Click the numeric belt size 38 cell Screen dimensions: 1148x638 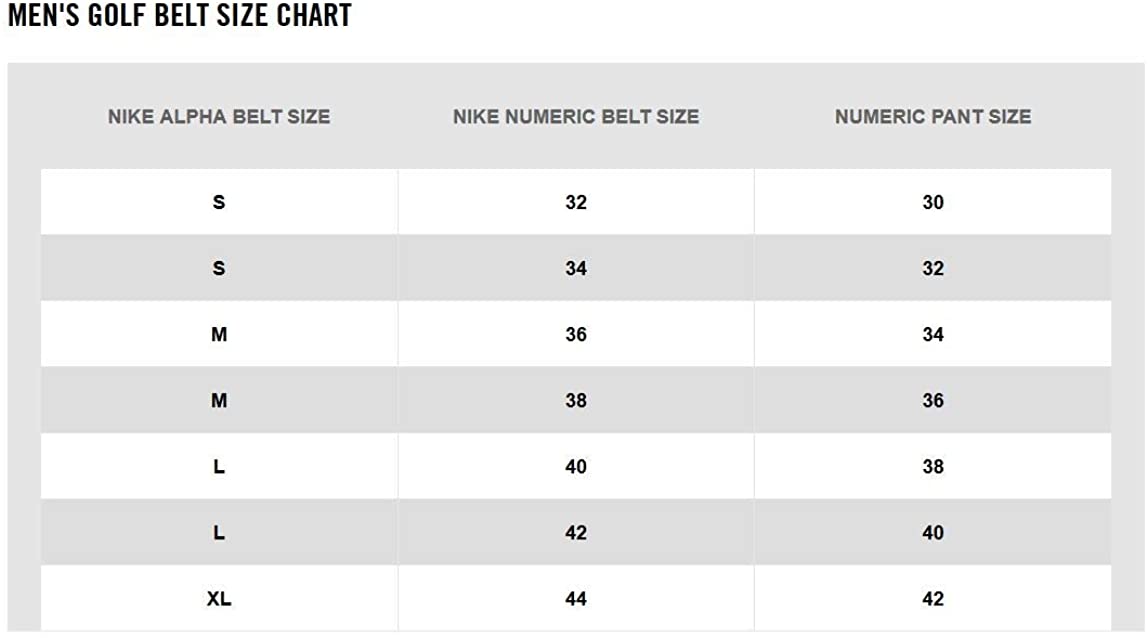click(x=576, y=400)
